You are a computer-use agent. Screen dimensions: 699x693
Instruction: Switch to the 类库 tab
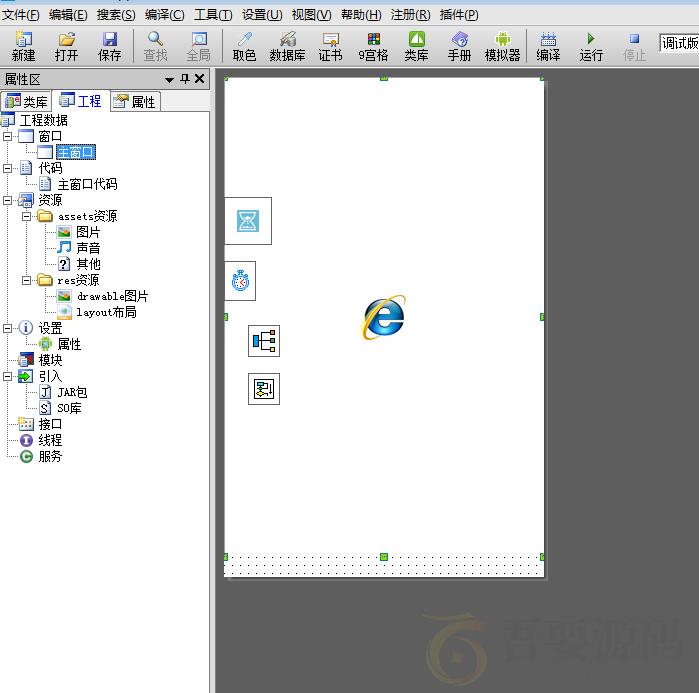pos(26,102)
